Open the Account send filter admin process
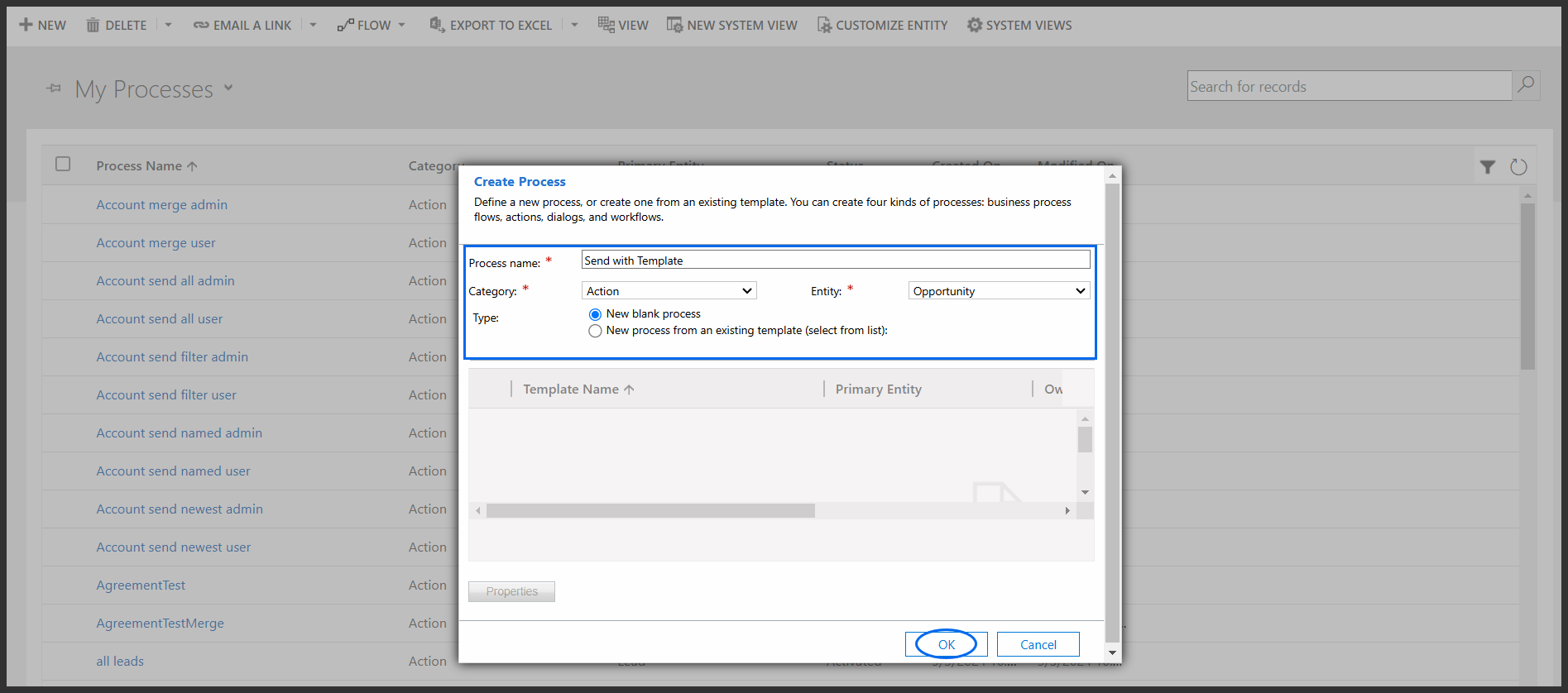 pos(172,357)
